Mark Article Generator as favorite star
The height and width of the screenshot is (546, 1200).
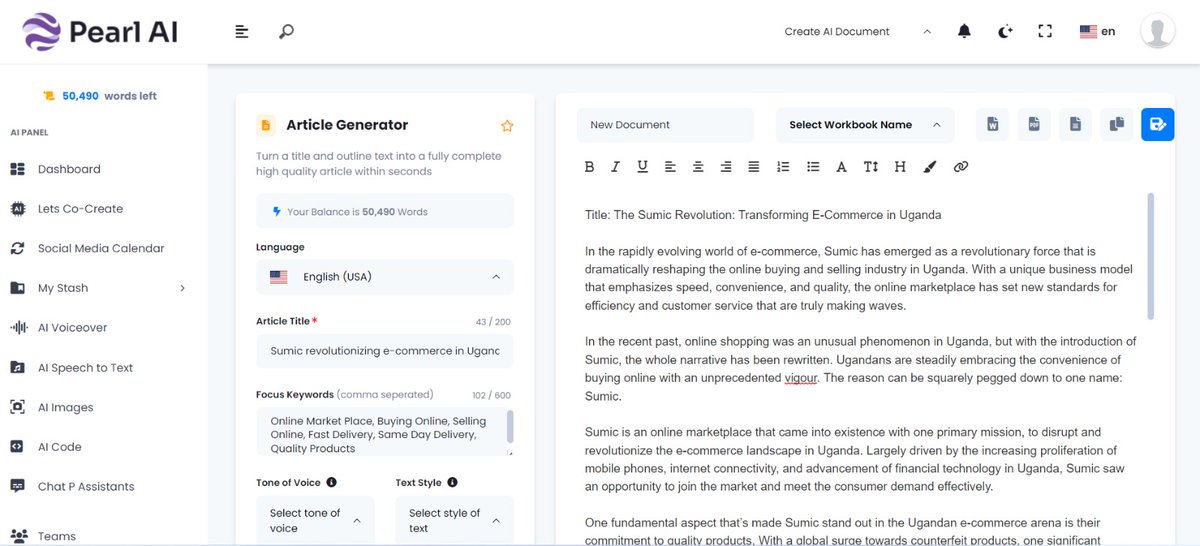(507, 126)
